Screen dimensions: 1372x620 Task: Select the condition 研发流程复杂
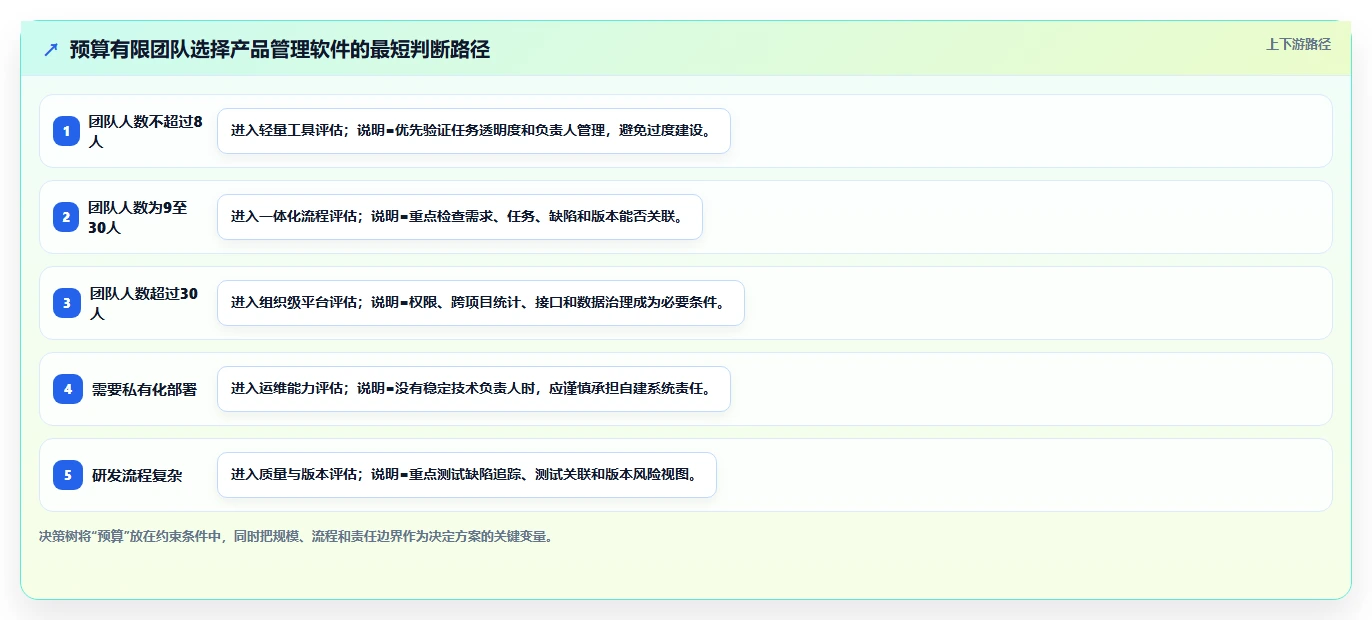137,475
